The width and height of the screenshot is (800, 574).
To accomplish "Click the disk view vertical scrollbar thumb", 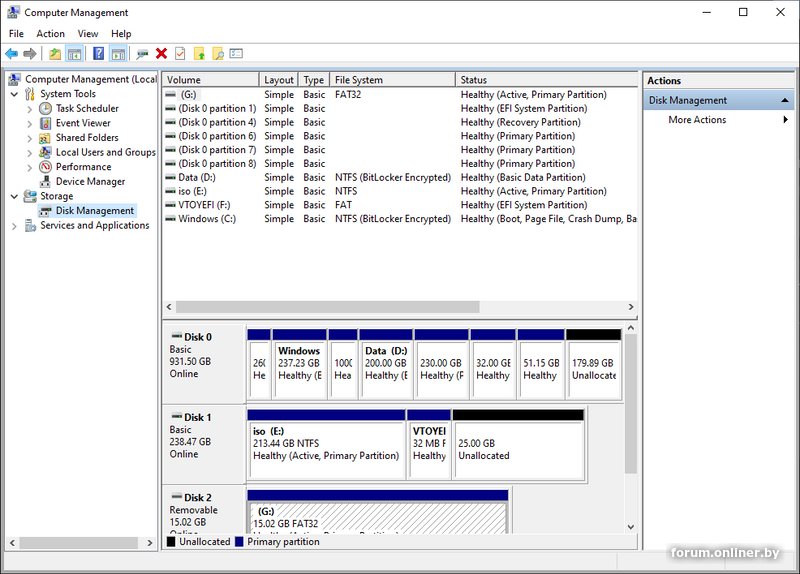I will pos(631,404).
